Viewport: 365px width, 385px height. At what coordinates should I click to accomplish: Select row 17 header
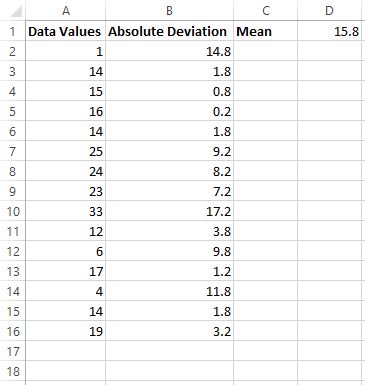13,351
